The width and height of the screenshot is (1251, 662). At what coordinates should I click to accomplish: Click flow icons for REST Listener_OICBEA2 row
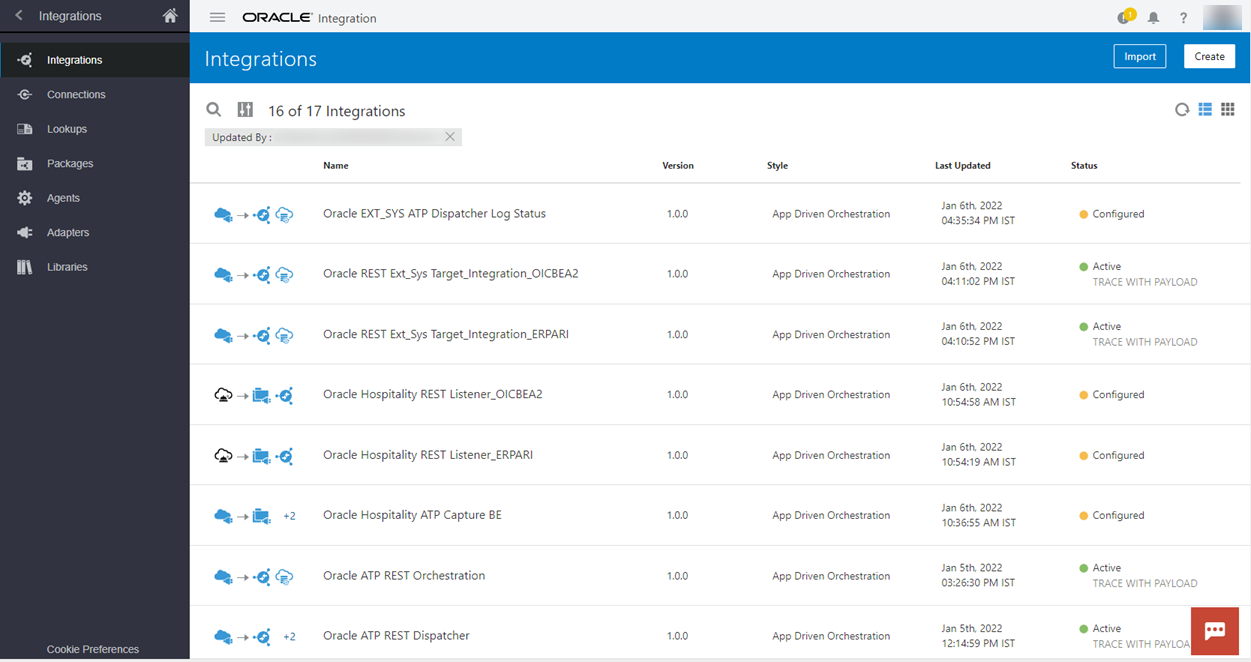pos(254,396)
